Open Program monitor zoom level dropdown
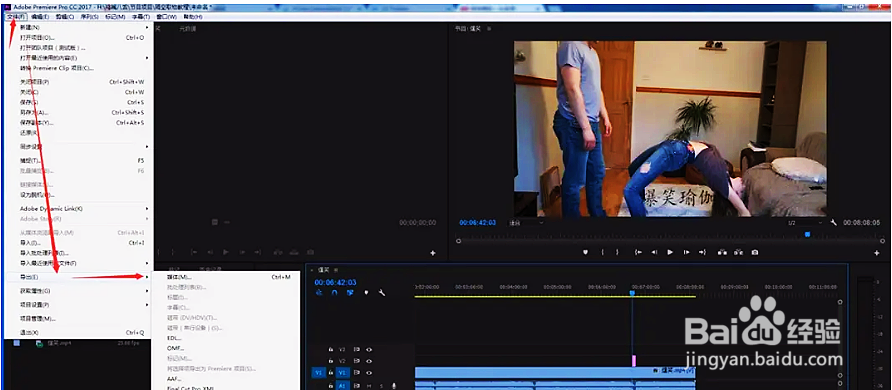 (x=527, y=223)
